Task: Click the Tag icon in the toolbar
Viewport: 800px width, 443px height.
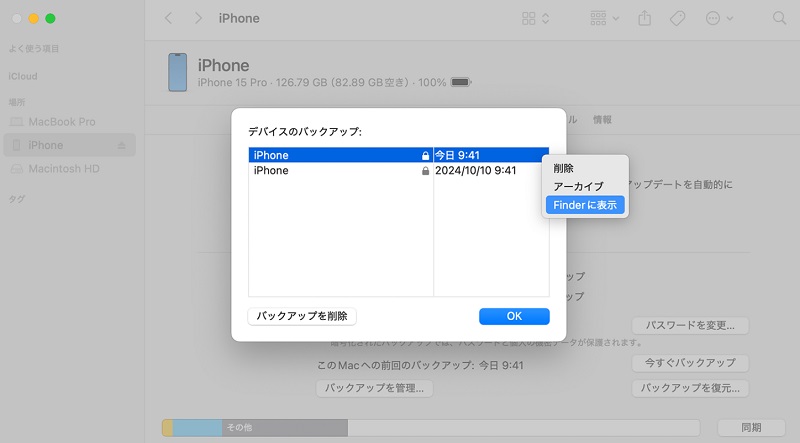Action: tap(677, 19)
